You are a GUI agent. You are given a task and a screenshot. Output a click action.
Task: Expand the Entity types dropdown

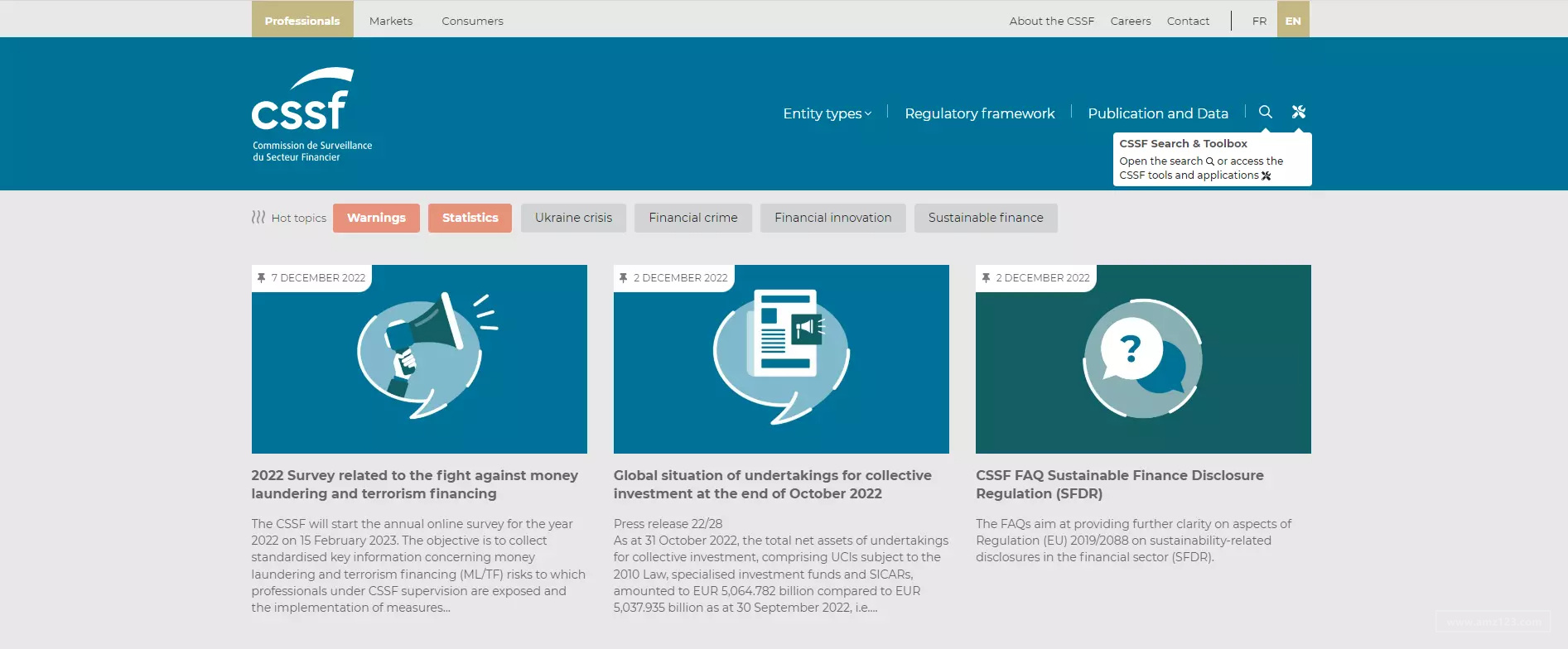coord(827,113)
